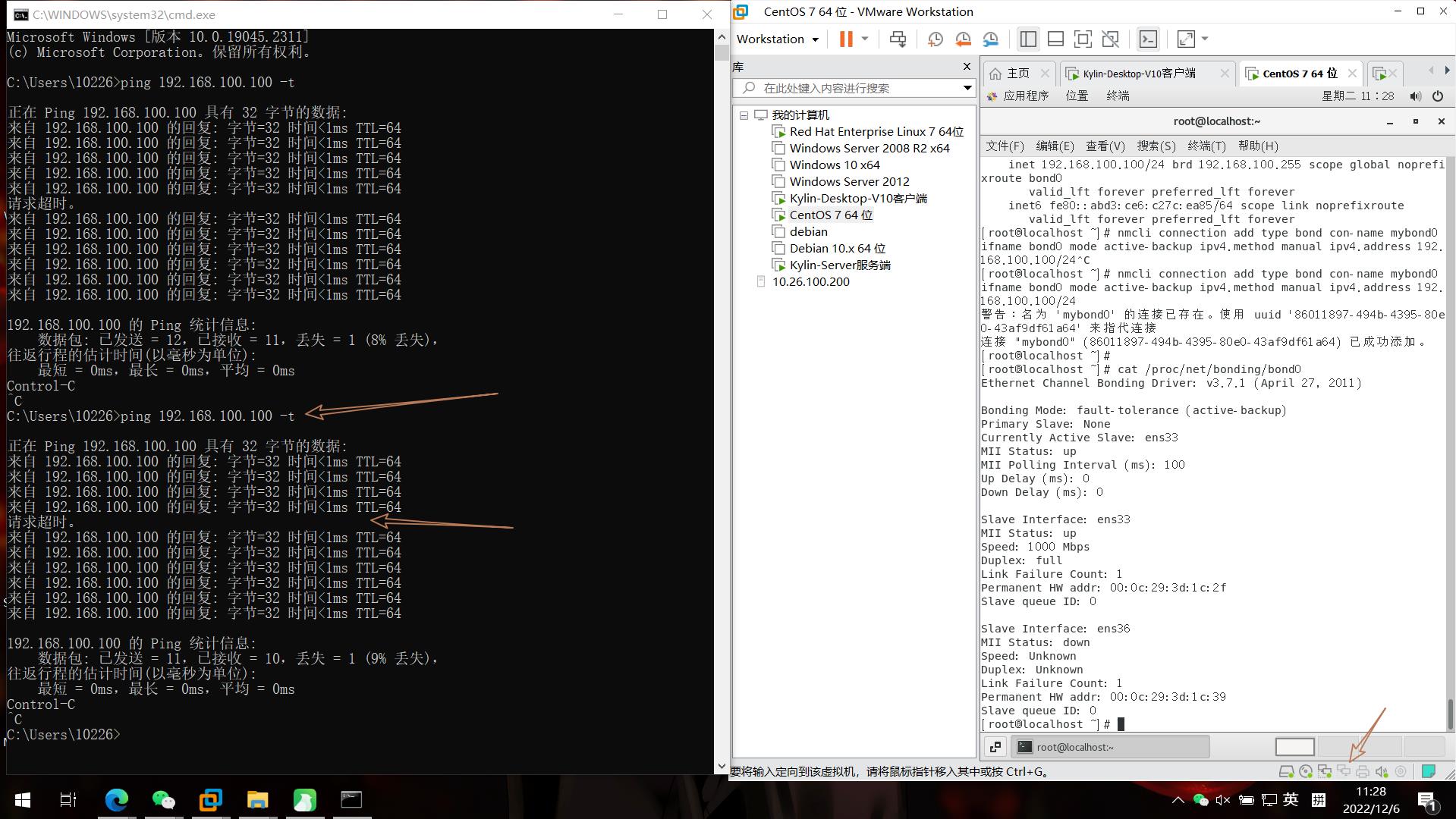Click the first network adapter status icon

pos(1325,771)
